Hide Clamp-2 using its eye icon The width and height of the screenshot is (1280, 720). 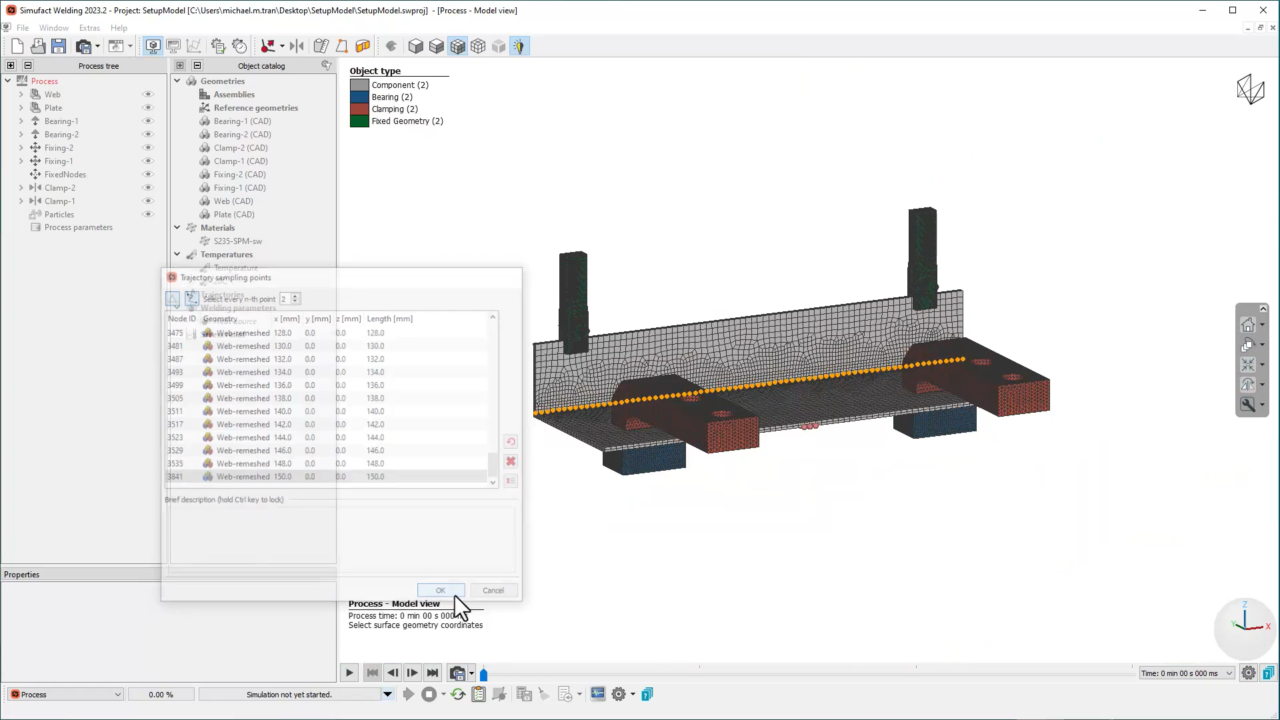point(148,188)
